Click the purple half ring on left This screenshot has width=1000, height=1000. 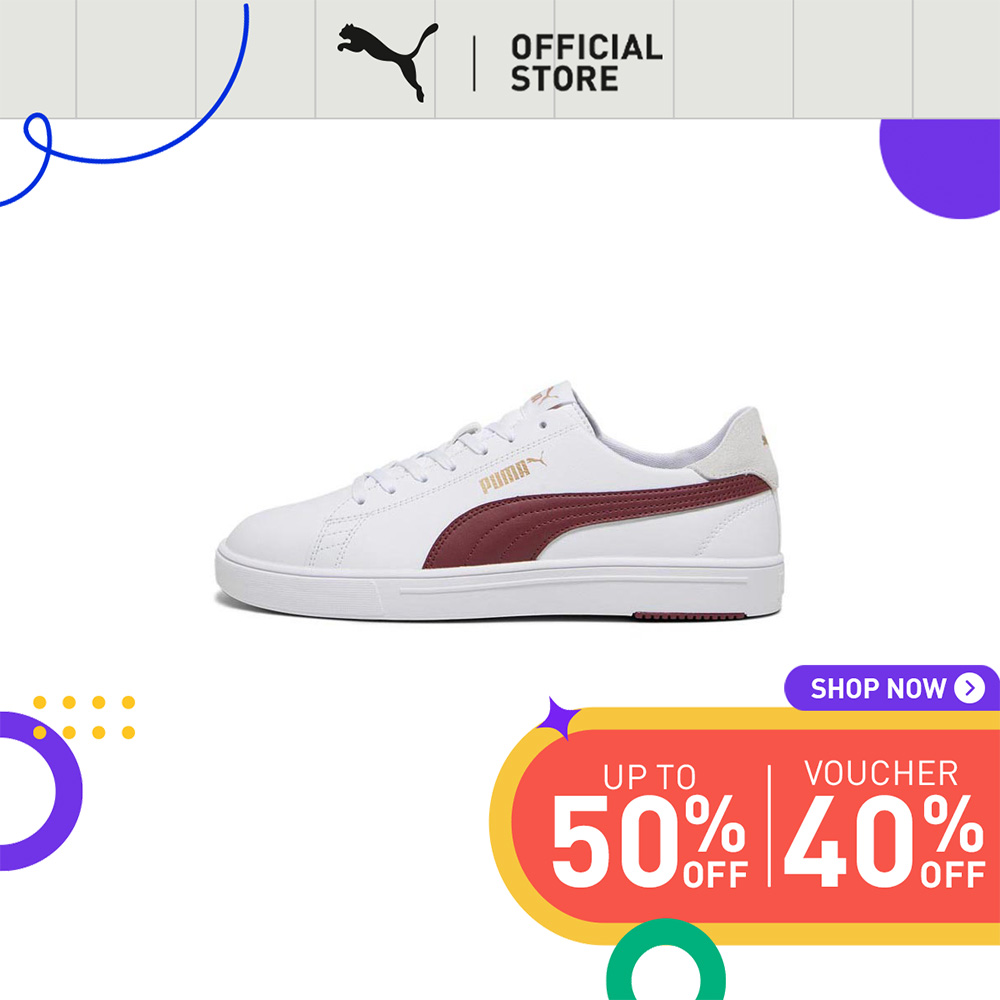(41, 791)
